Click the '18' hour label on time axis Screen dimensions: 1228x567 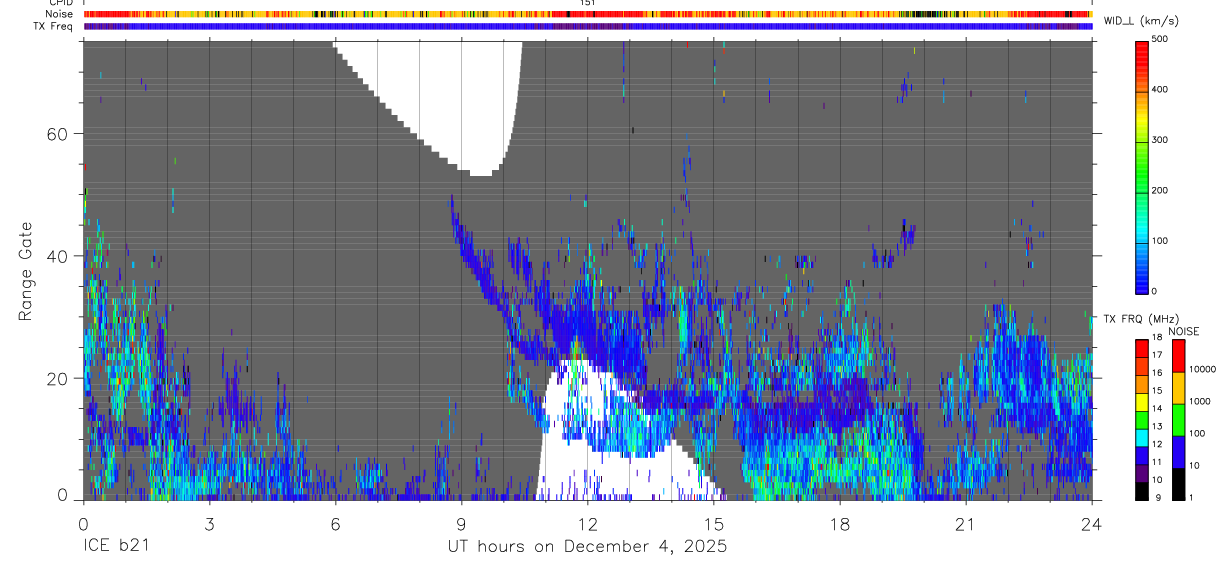click(840, 523)
